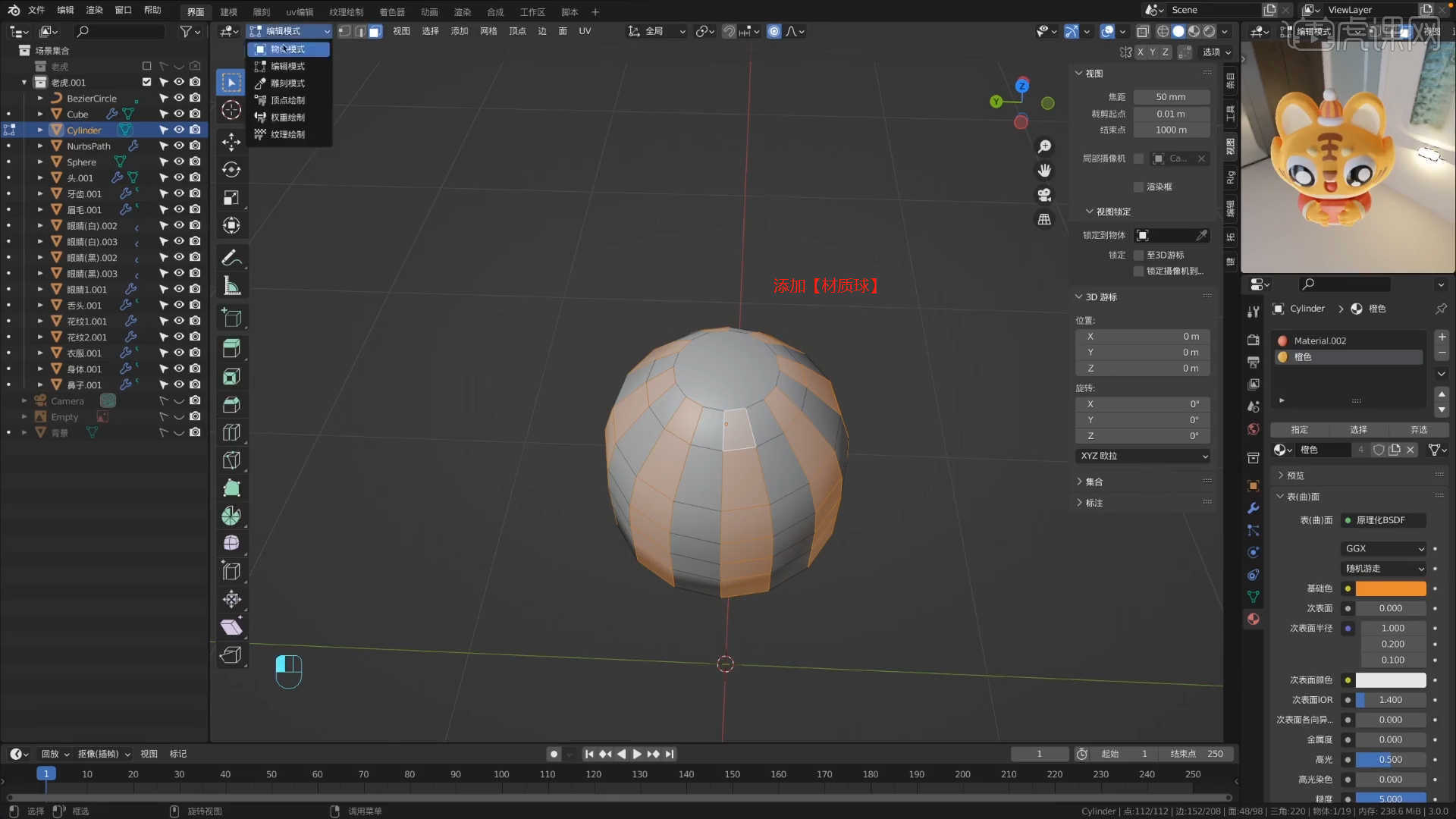The height and width of the screenshot is (819, 1456).
Task: Click the 选择 material select button
Action: [x=1358, y=429]
